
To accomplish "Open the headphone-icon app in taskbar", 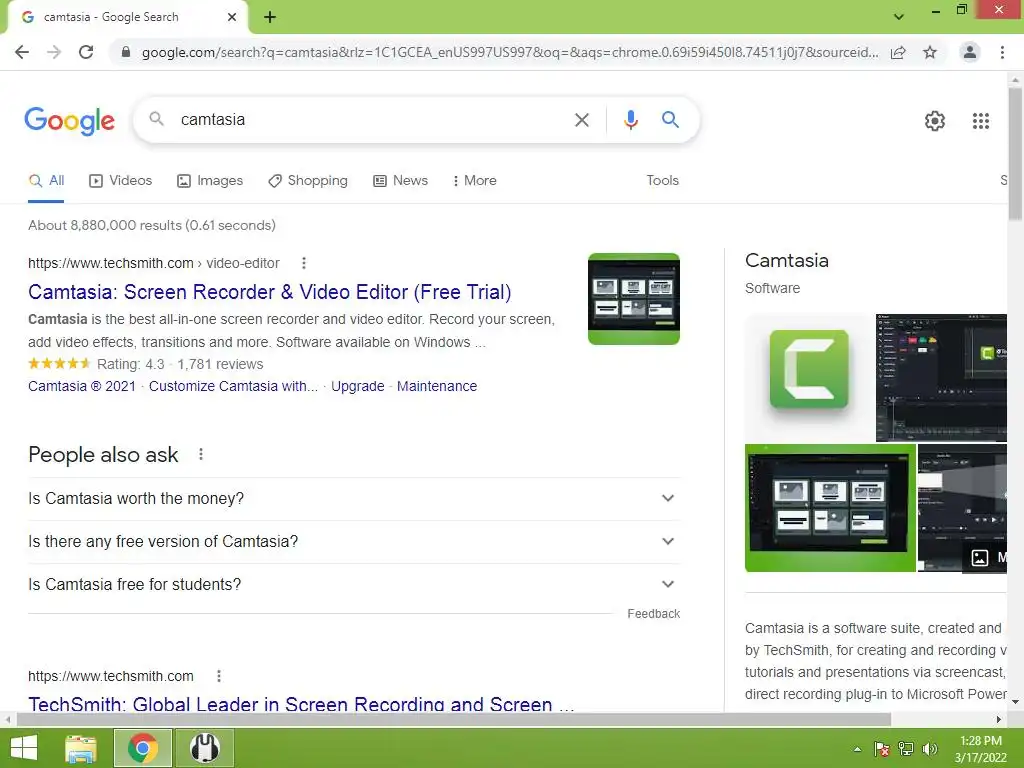I will pyautogui.click(x=205, y=748).
